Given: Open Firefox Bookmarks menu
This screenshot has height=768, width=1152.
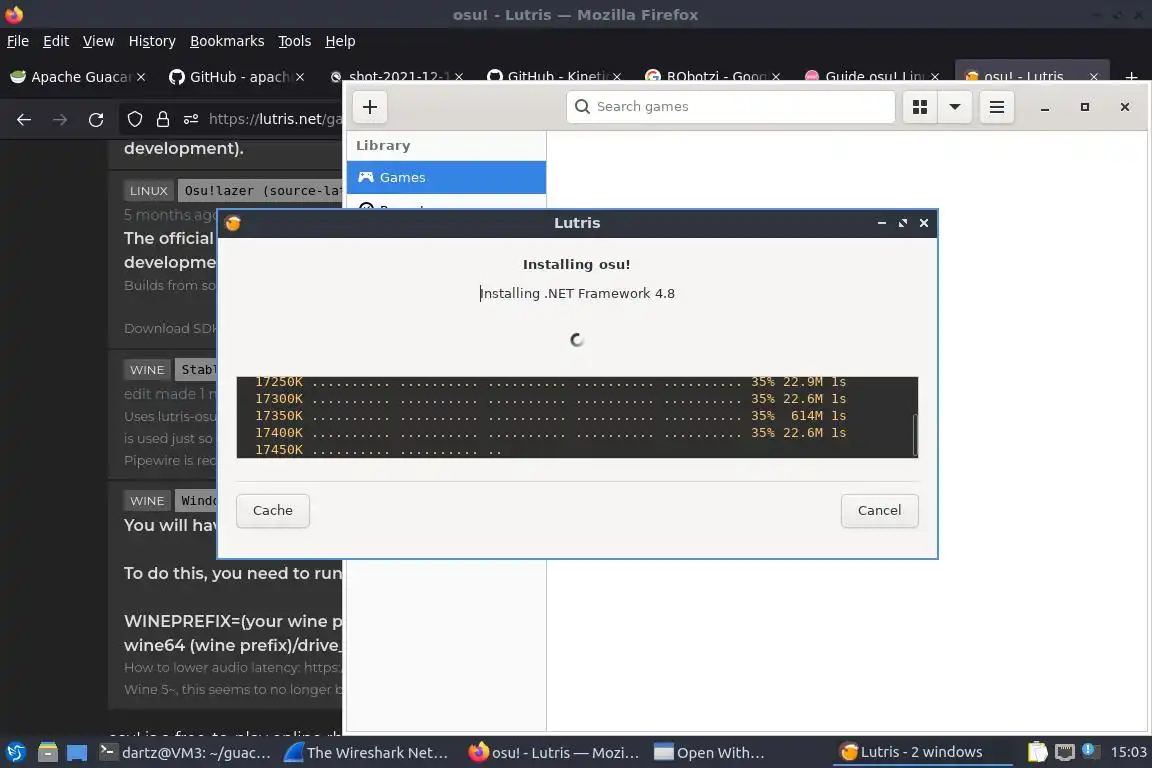Looking at the screenshot, I should 227,41.
